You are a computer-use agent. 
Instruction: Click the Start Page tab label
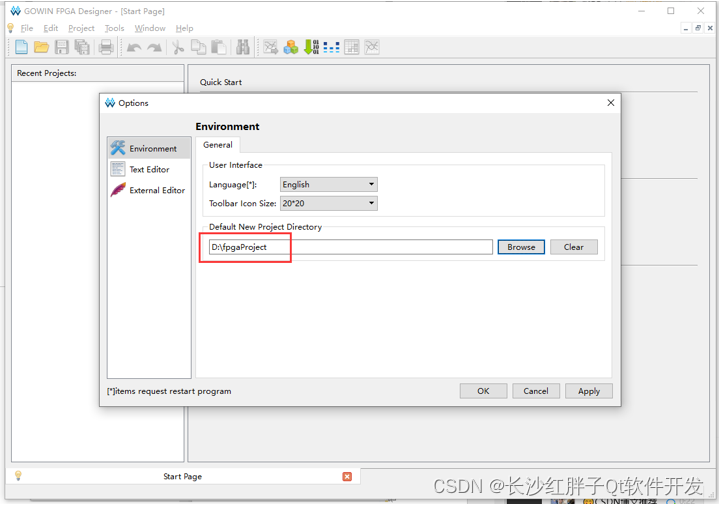tap(183, 476)
